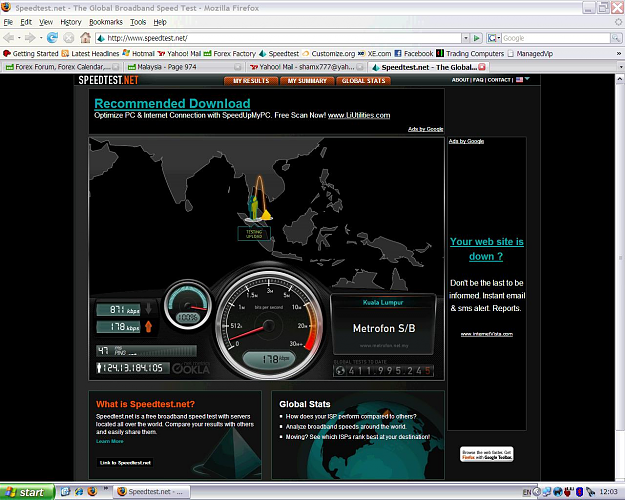Open the Help menu
Screen dimensions: 625x500
point(160,22)
